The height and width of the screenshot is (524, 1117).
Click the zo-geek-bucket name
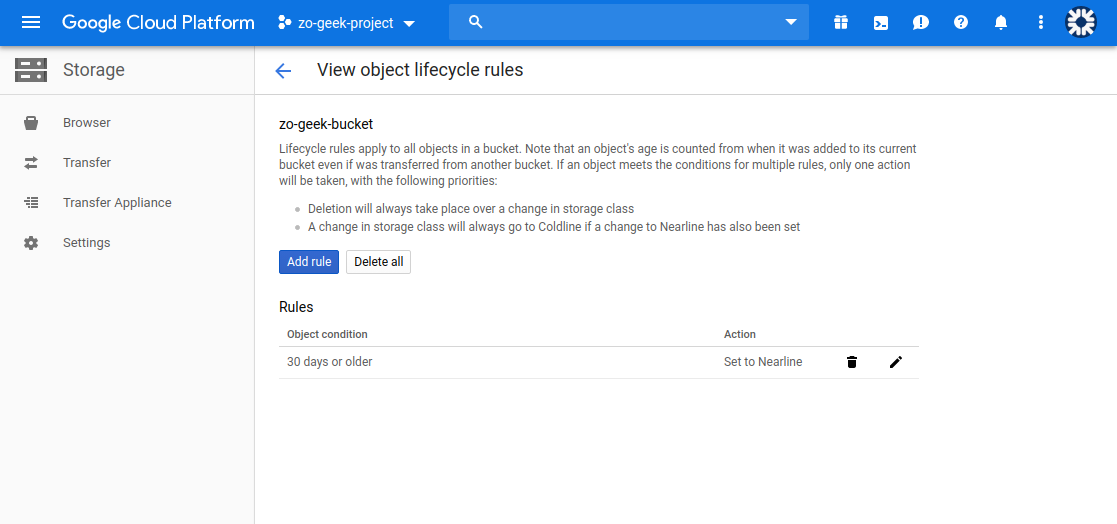click(x=326, y=124)
